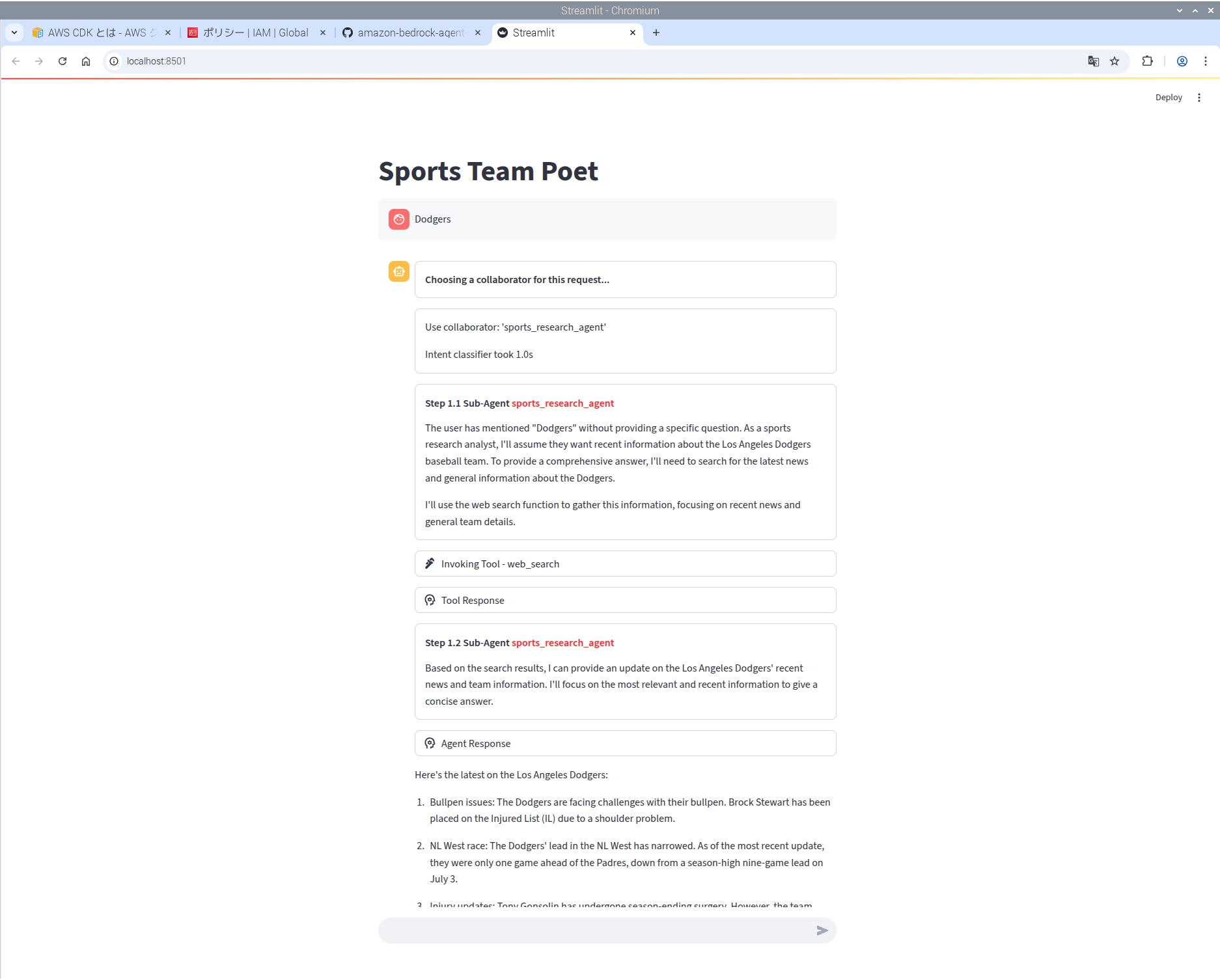Open a new browser tab
Screen dimensions: 1220x980
click(656, 33)
